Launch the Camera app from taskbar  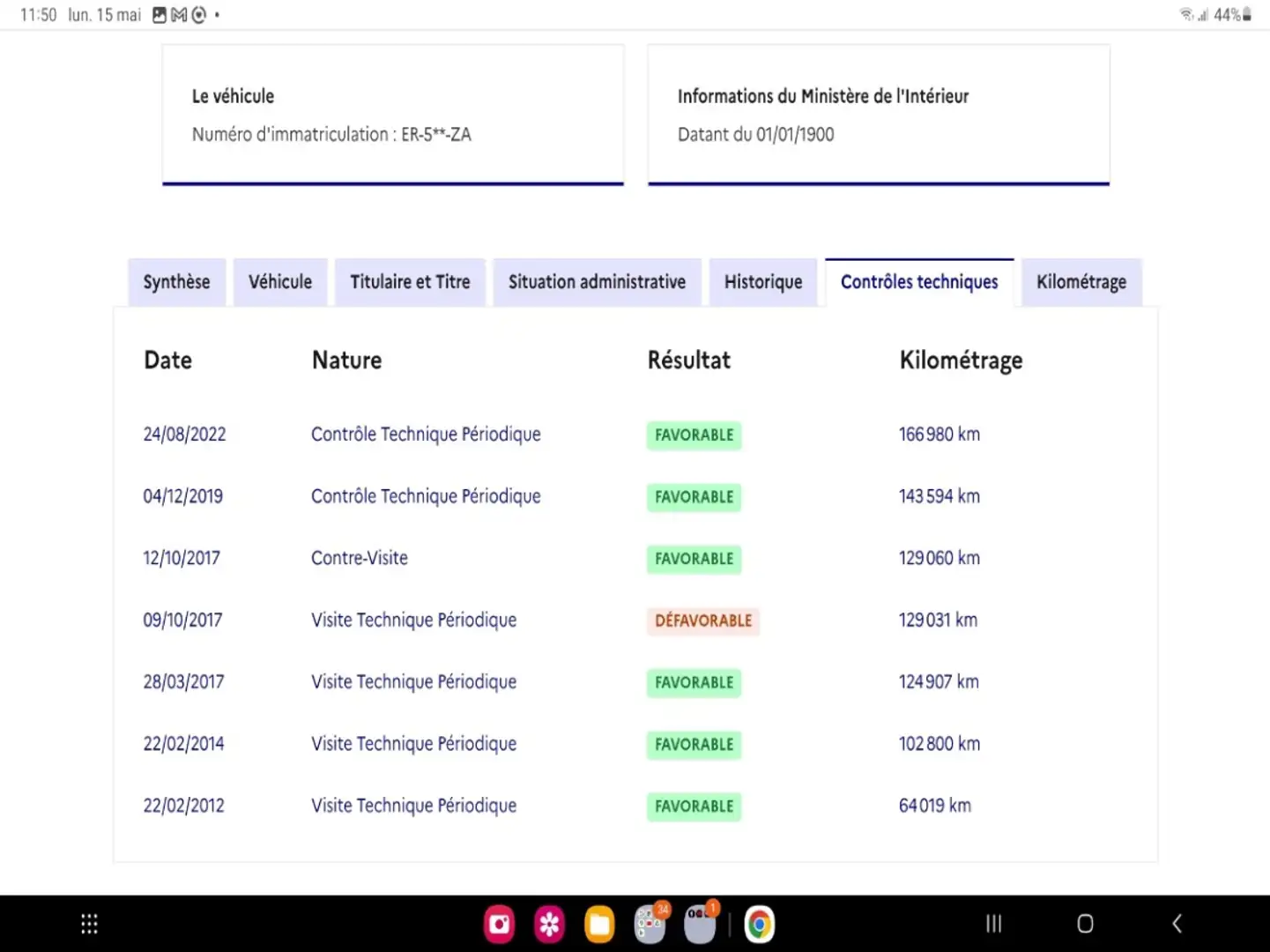[499, 924]
